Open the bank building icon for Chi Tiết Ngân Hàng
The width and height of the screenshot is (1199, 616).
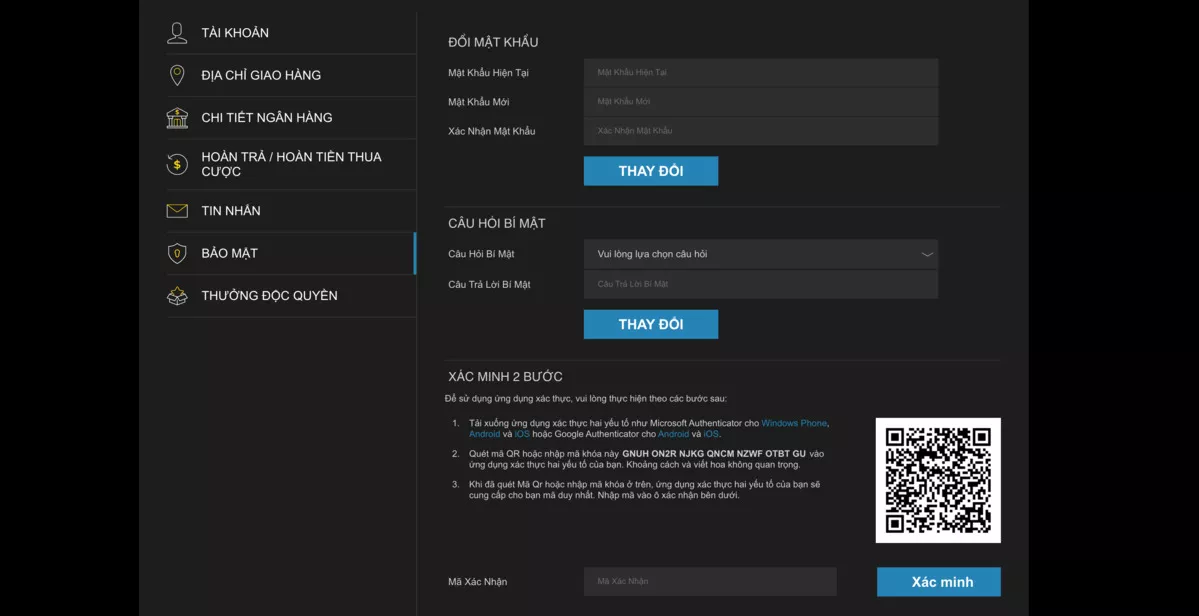click(177, 118)
